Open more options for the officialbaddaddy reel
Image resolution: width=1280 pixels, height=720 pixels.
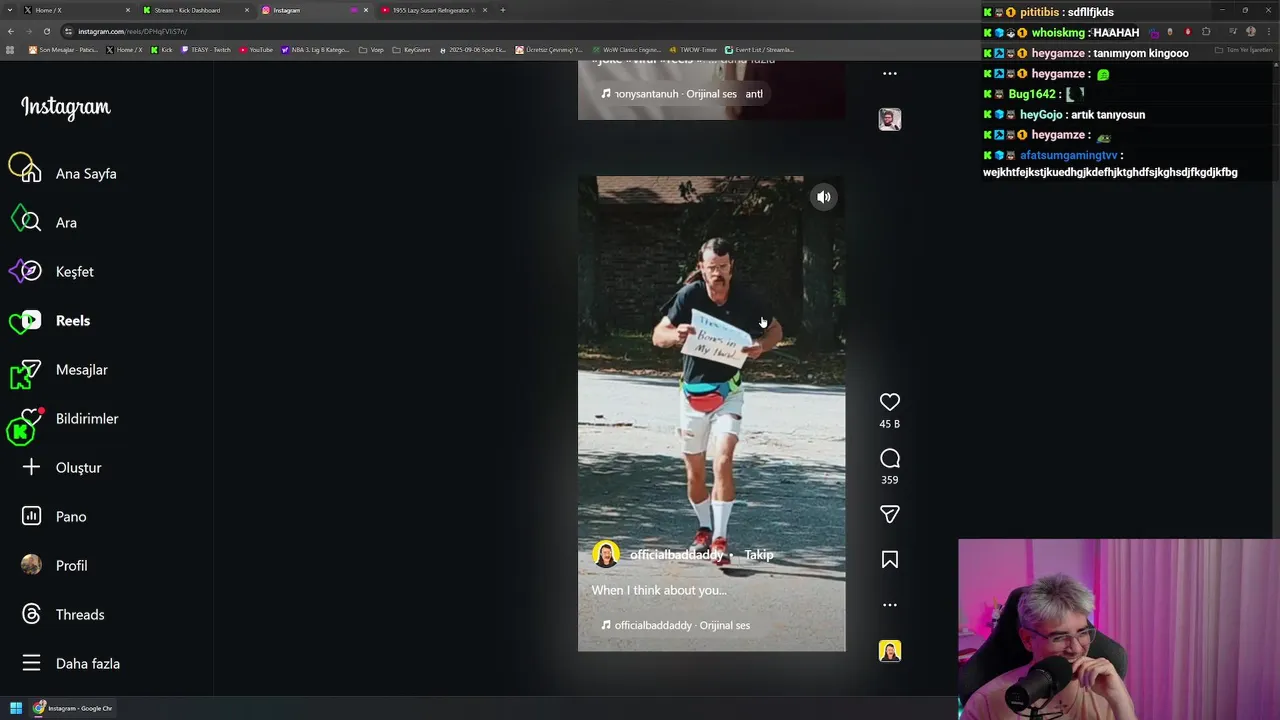(890, 605)
